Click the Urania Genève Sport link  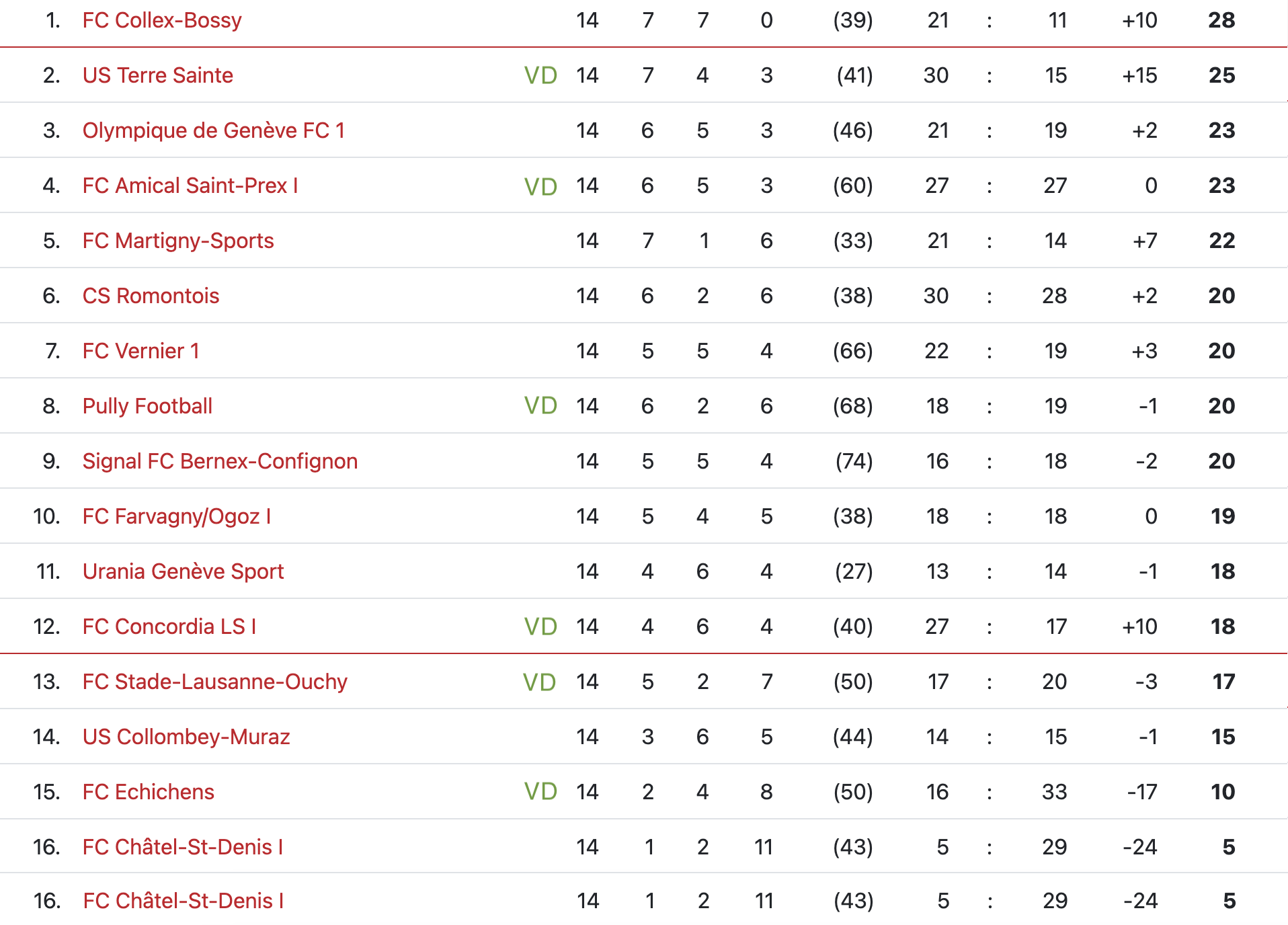(x=184, y=571)
